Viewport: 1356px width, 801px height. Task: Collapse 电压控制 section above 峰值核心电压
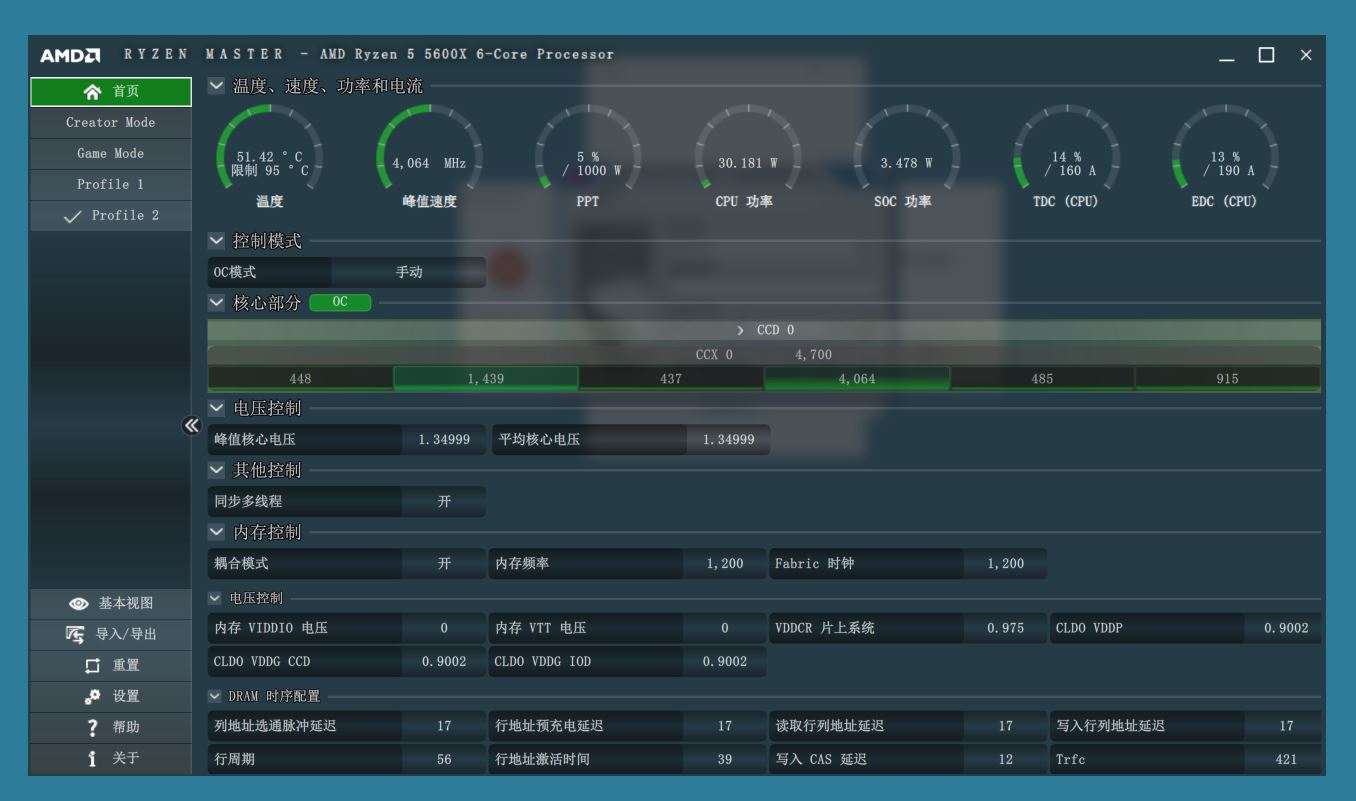pos(217,408)
